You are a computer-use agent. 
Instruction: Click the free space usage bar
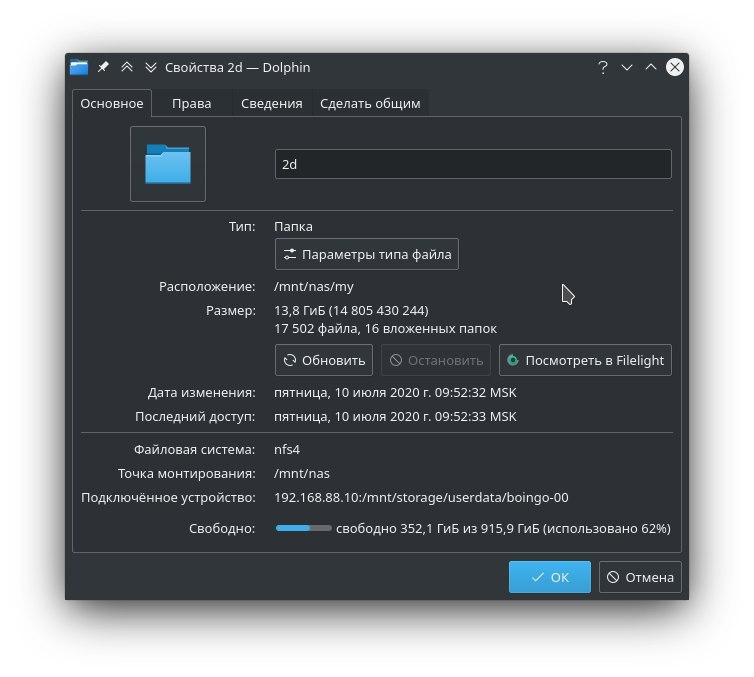[303, 528]
